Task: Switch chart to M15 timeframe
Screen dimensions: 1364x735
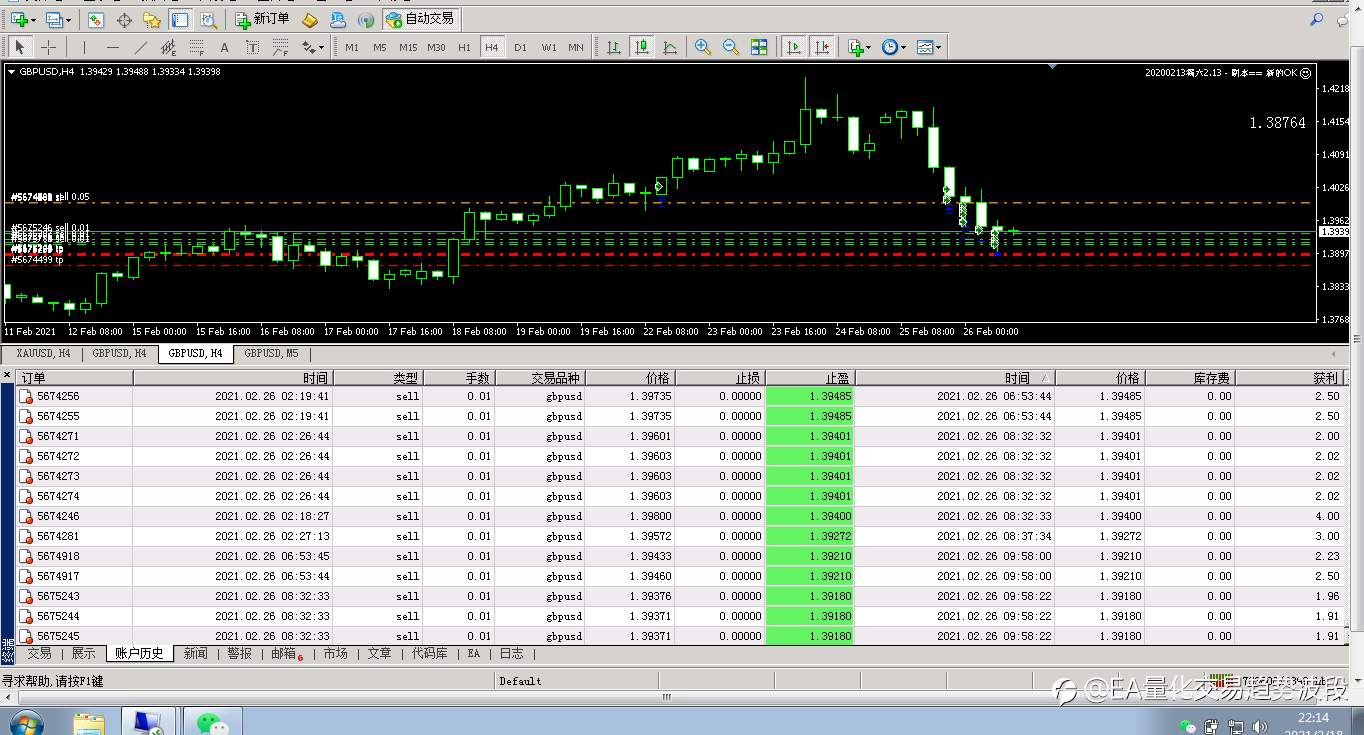Action: [408, 47]
